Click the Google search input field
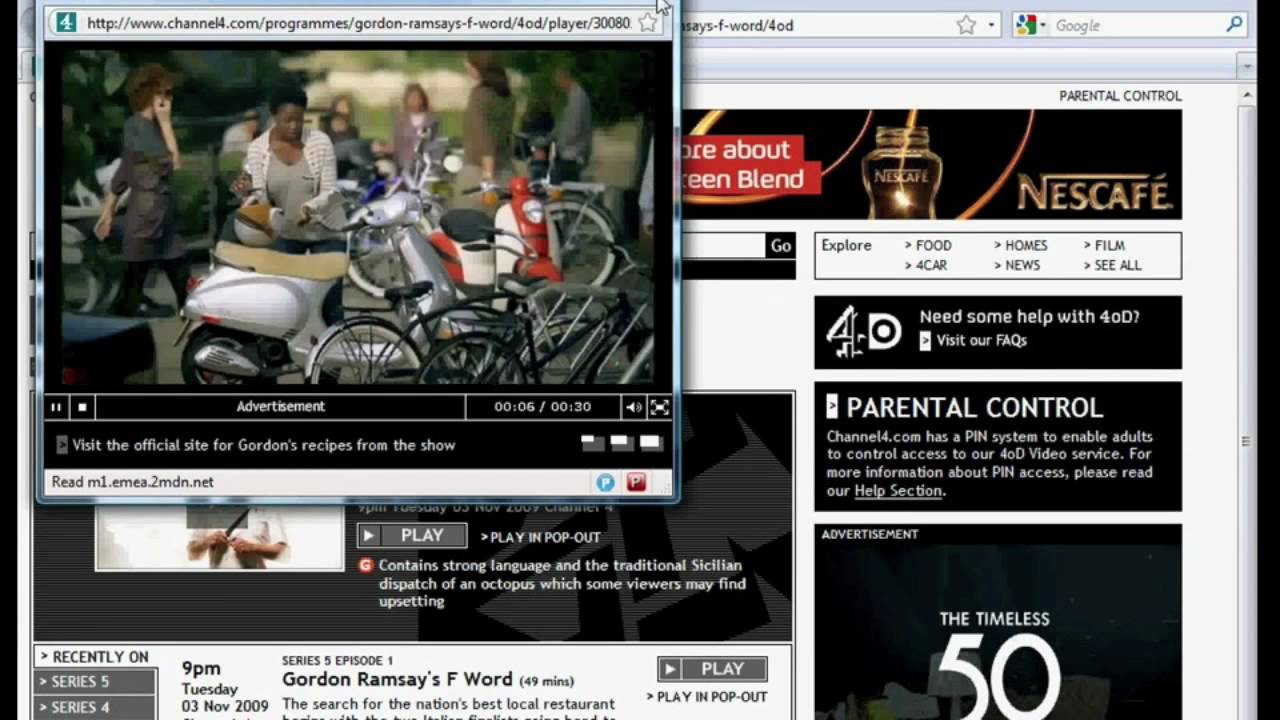This screenshot has width=1280, height=720. [x=1137, y=25]
